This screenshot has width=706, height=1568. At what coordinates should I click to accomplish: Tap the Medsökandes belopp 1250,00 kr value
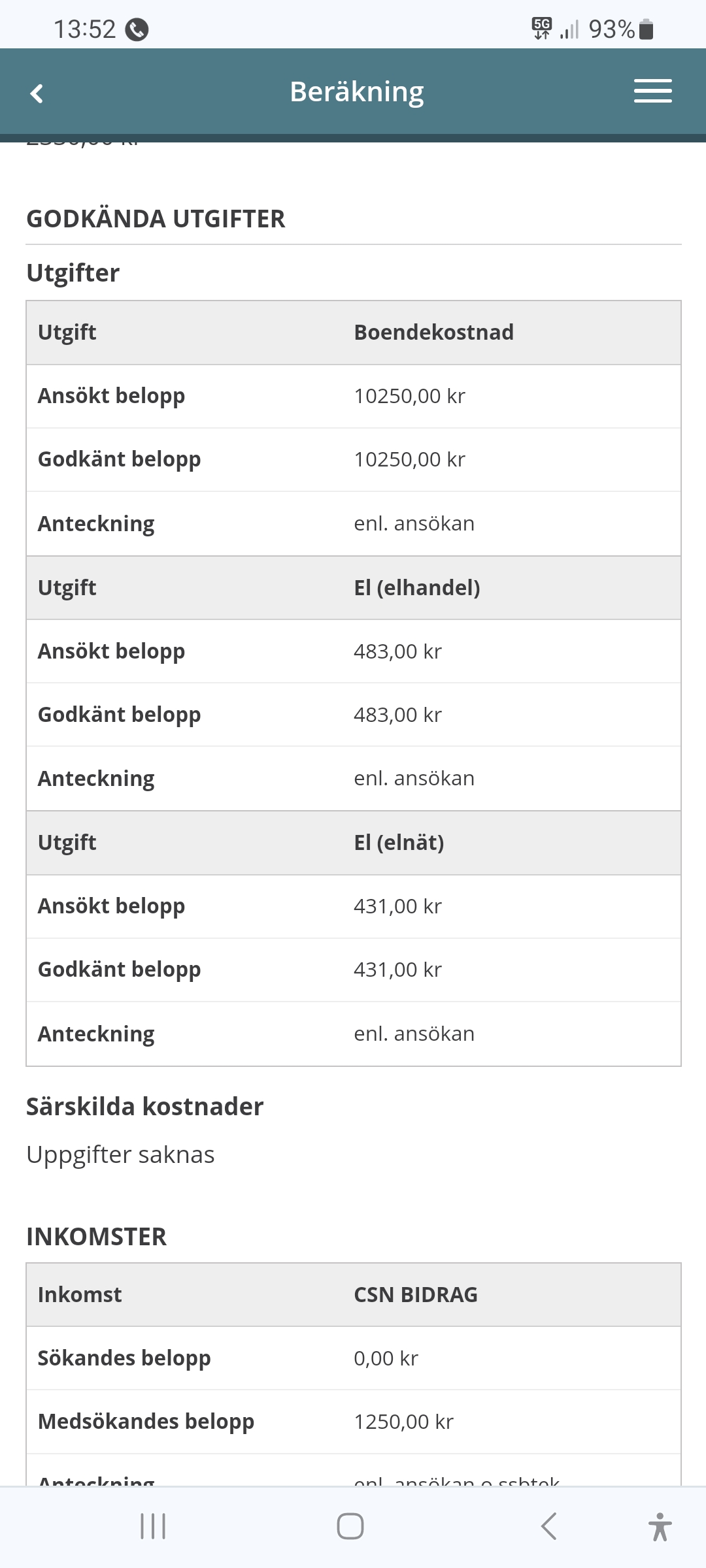point(403,1422)
